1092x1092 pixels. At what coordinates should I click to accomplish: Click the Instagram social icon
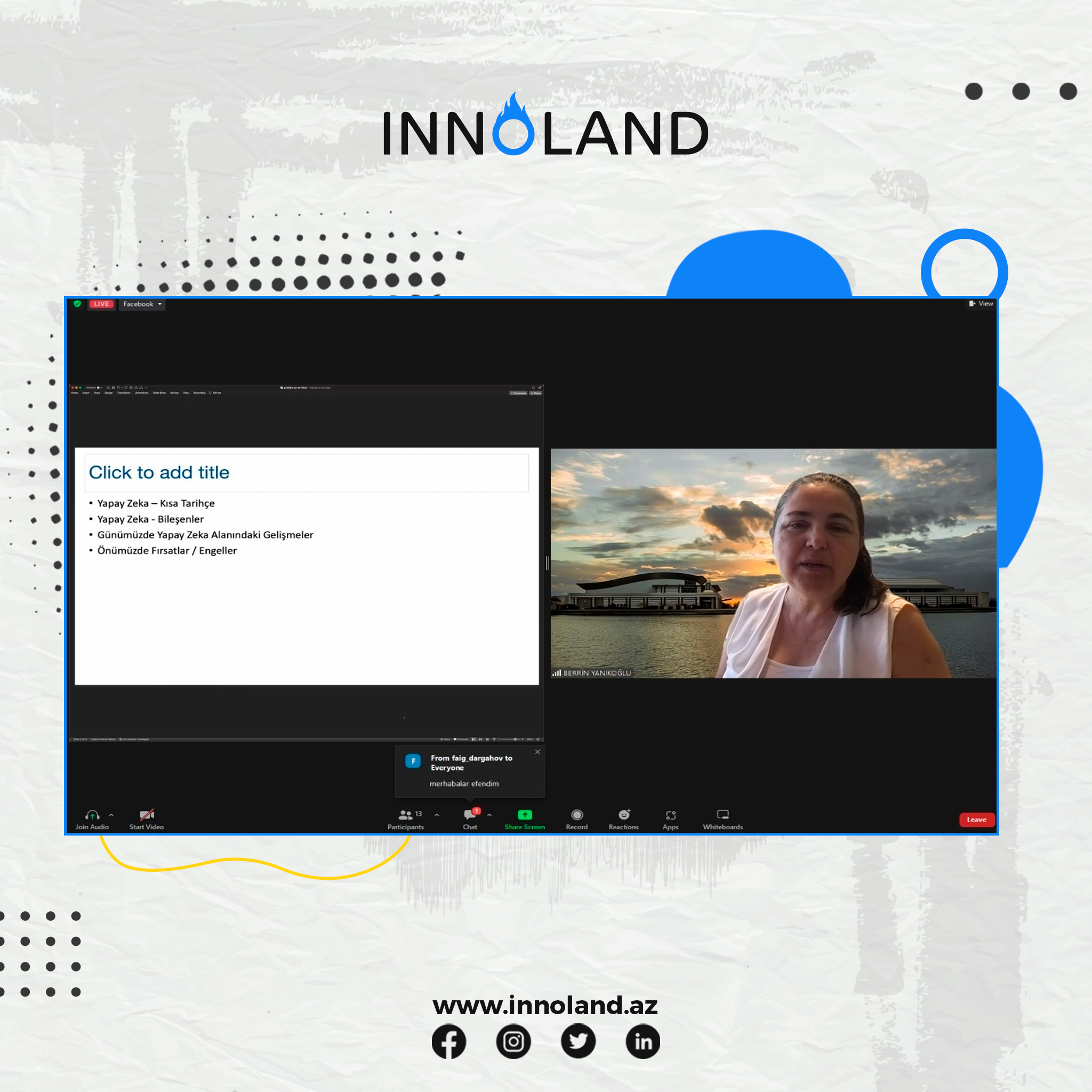pyautogui.click(x=513, y=1041)
